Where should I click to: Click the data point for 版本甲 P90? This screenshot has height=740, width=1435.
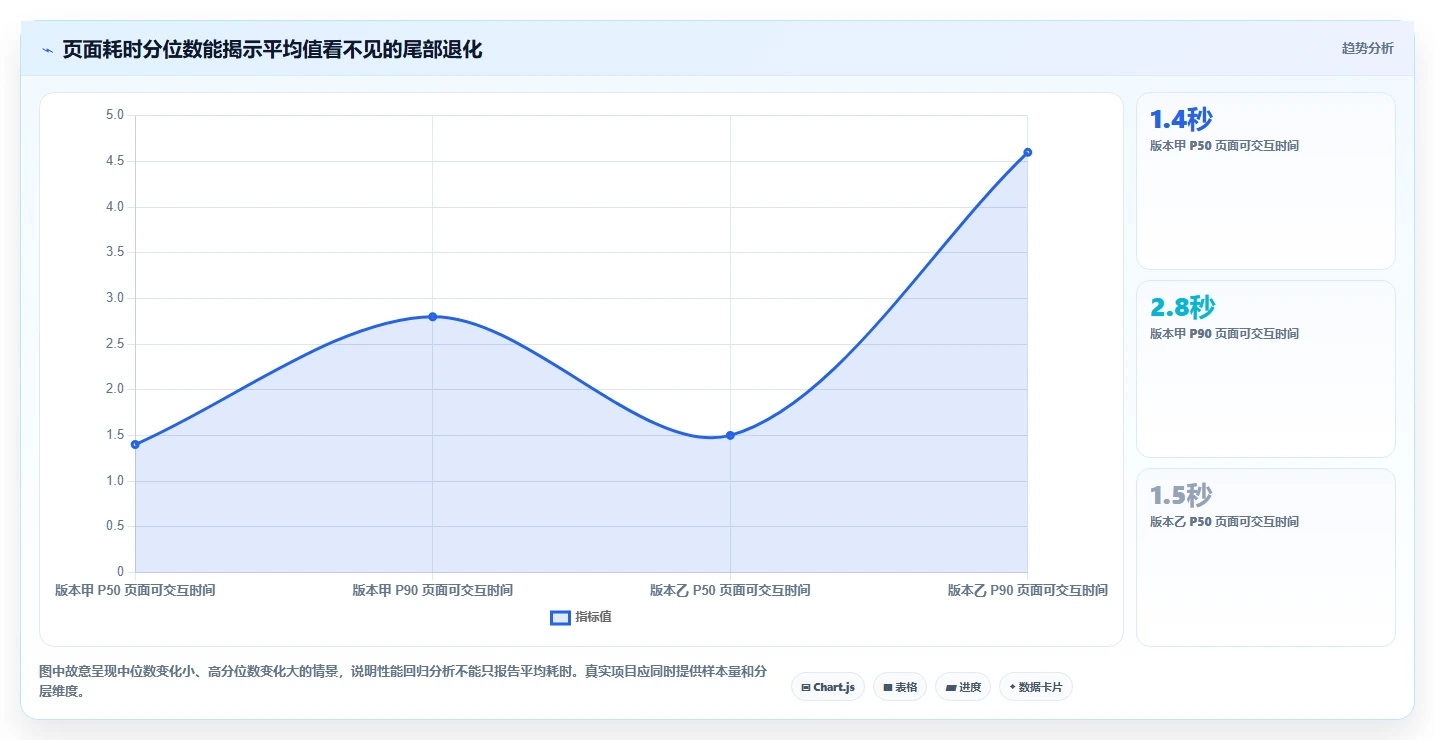coord(432,316)
